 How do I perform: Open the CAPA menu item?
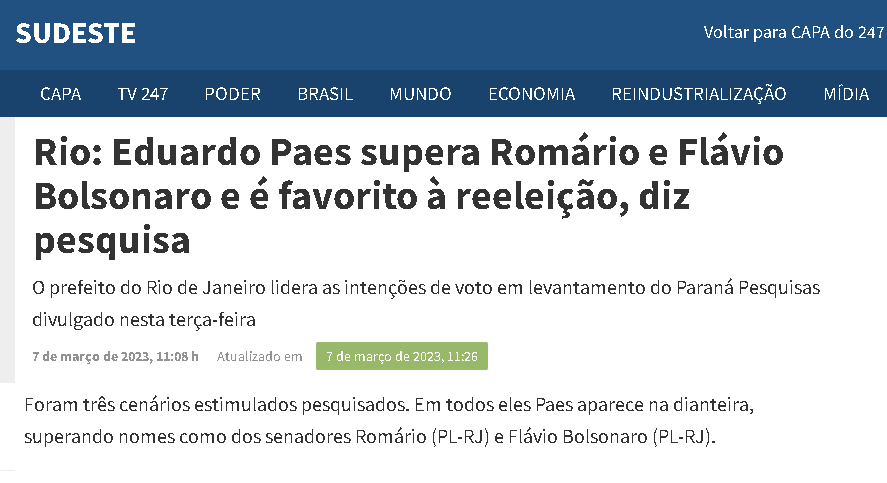click(61, 94)
